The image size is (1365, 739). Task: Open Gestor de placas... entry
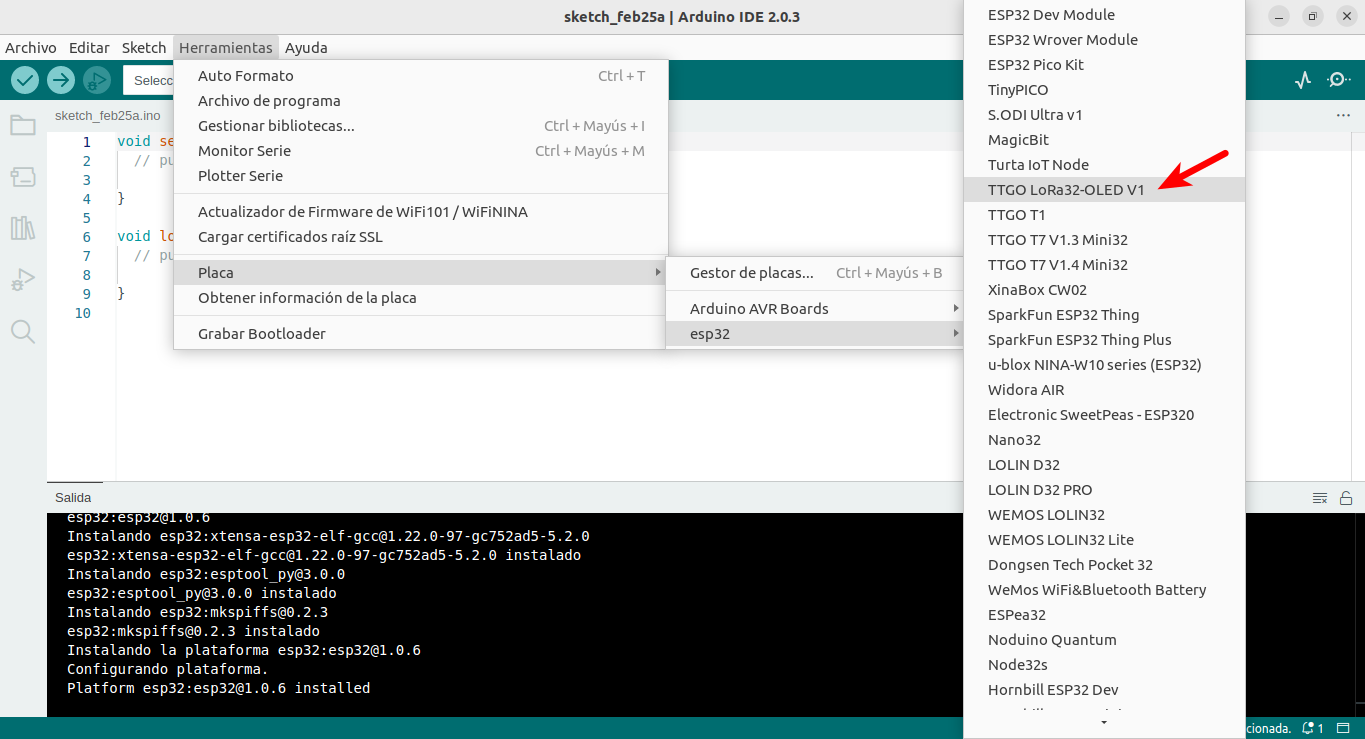click(x=815, y=273)
